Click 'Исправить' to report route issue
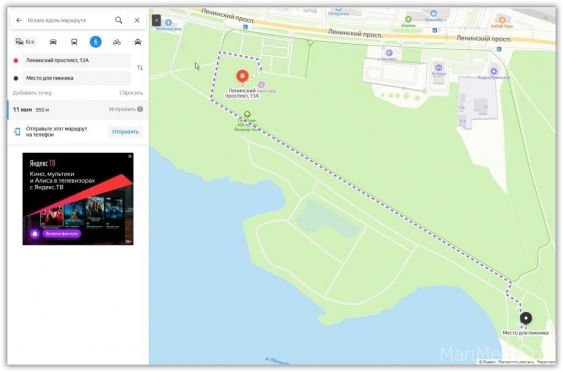This screenshot has width=563, height=372. click(x=122, y=109)
